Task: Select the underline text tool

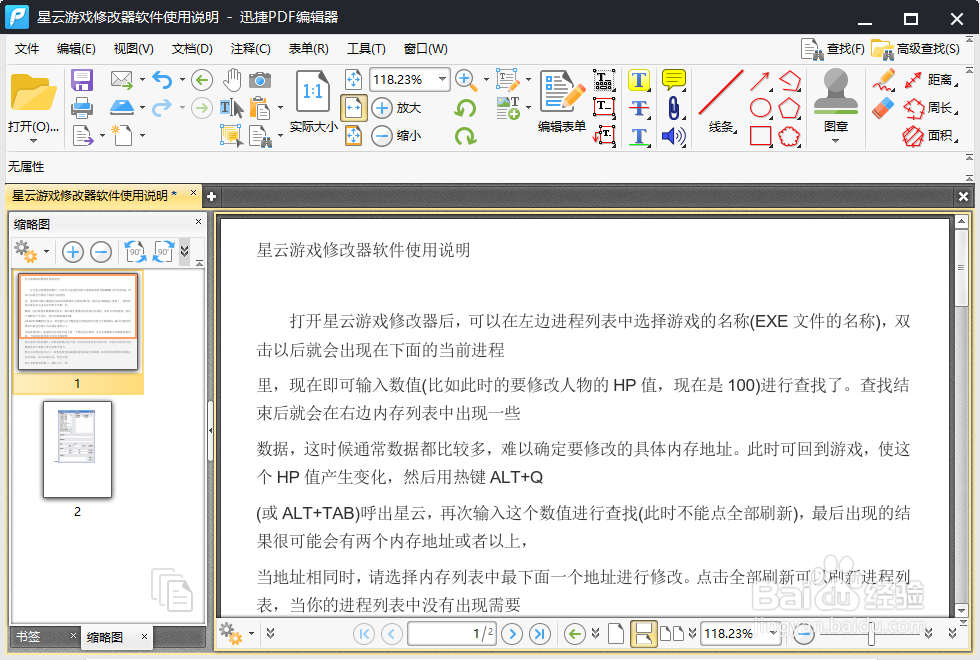Action: pyautogui.click(x=639, y=136)
